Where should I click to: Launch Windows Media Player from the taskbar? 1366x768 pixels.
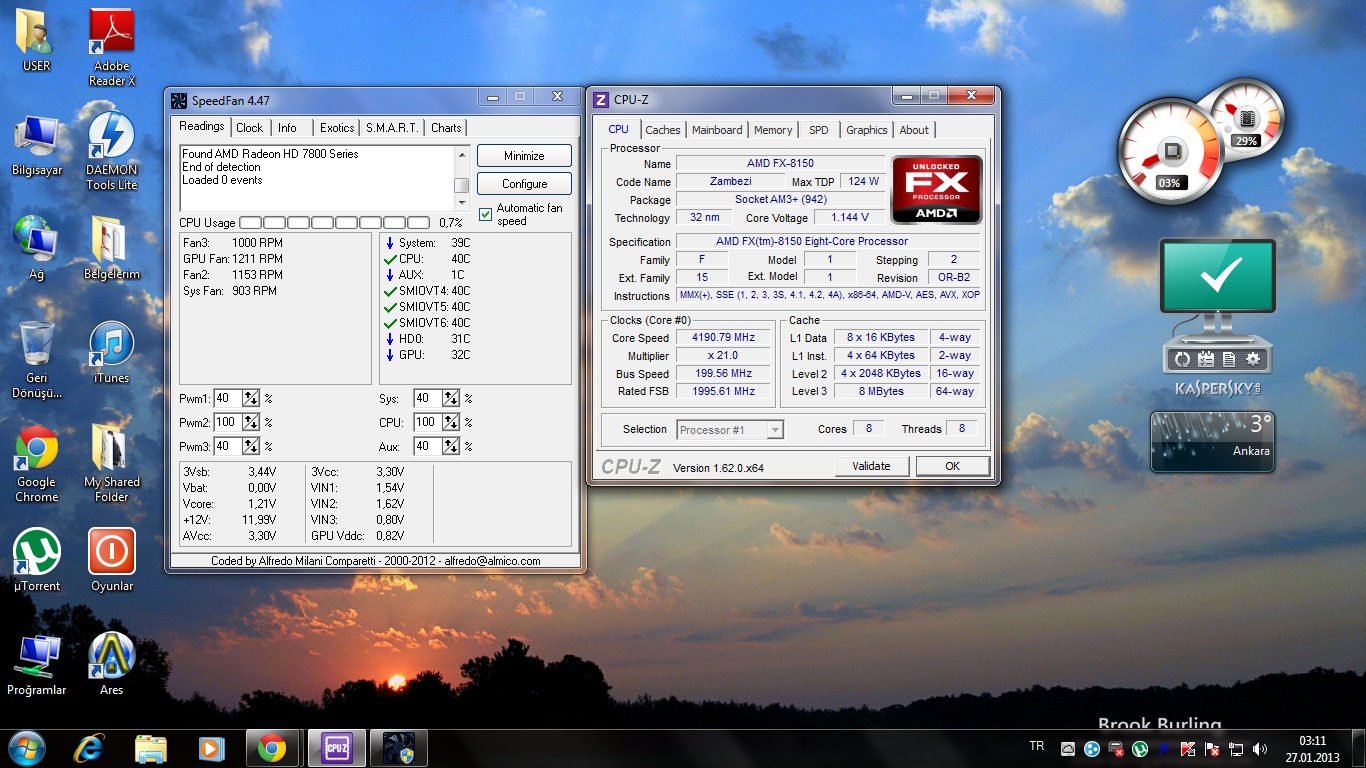(x=211, y=748)
